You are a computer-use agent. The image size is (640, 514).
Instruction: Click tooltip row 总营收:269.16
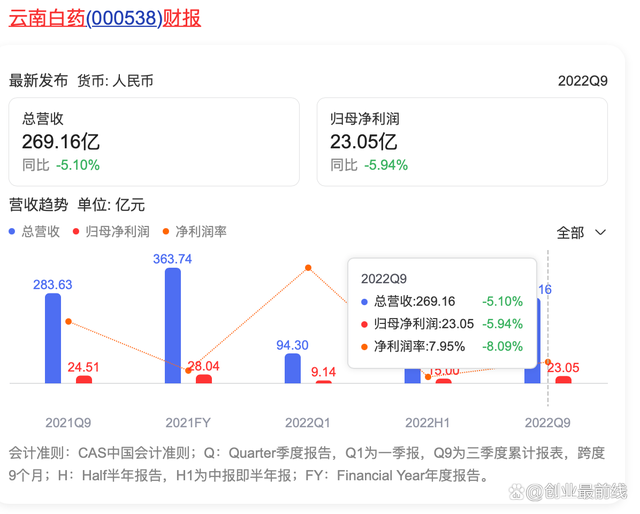pyautogui.click(x=442, y=301)
